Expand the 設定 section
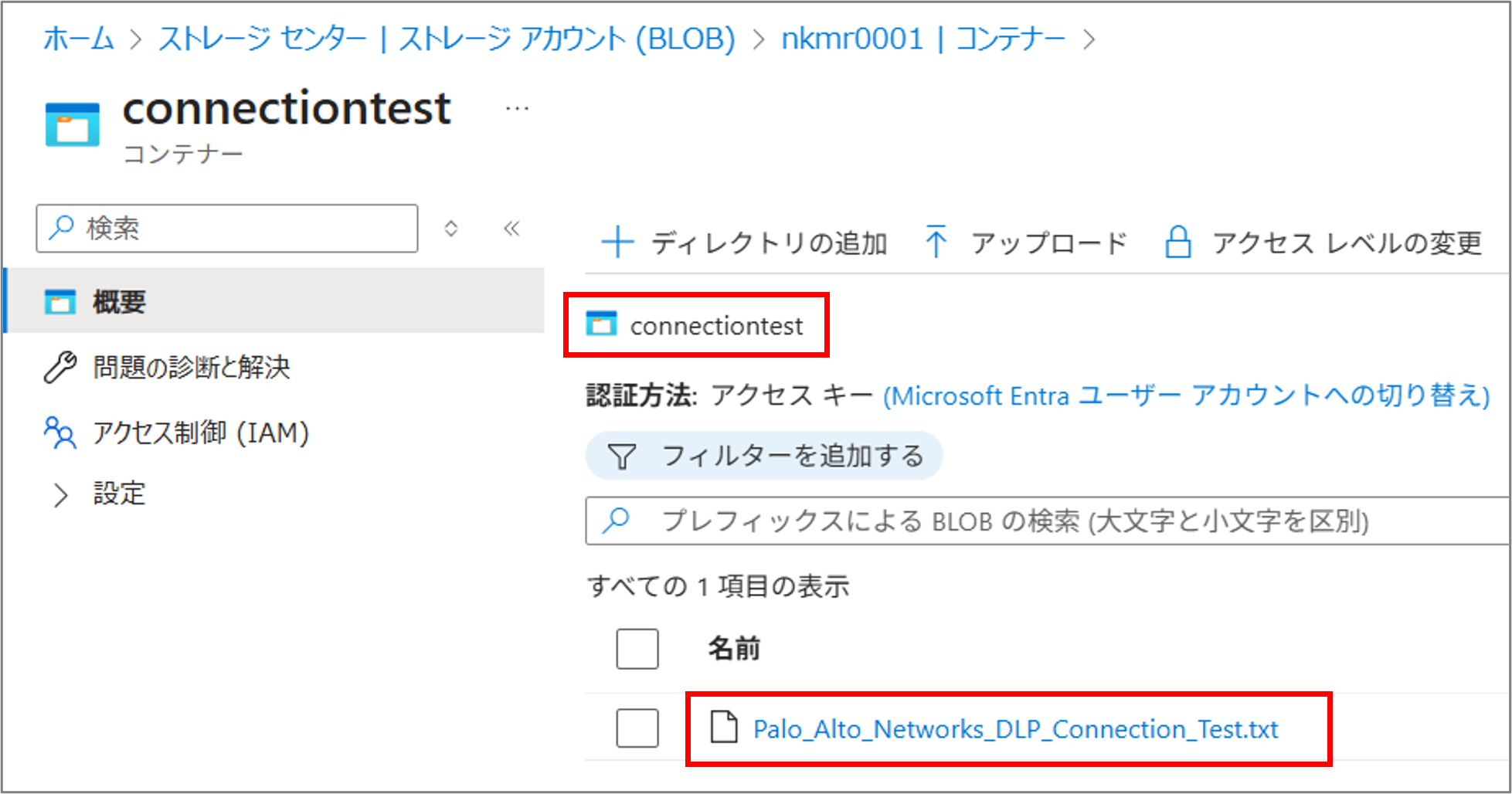 point(60,494)
